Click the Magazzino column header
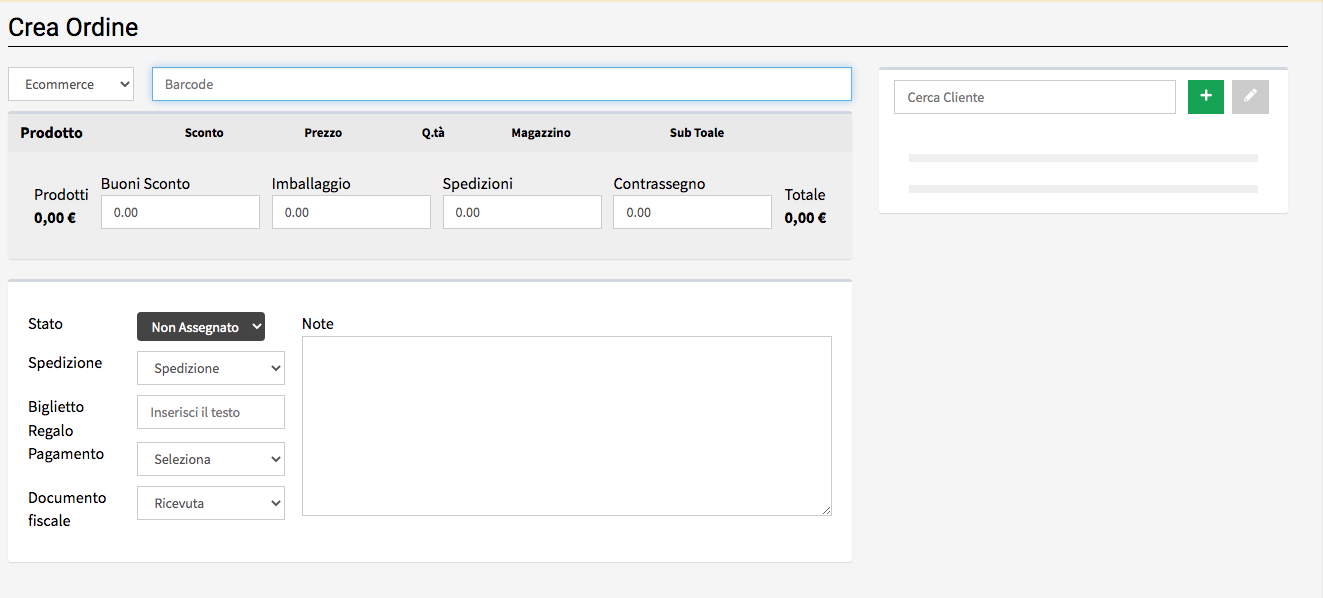This screenshot has height=598, width=1323. [x=541, y=133]
